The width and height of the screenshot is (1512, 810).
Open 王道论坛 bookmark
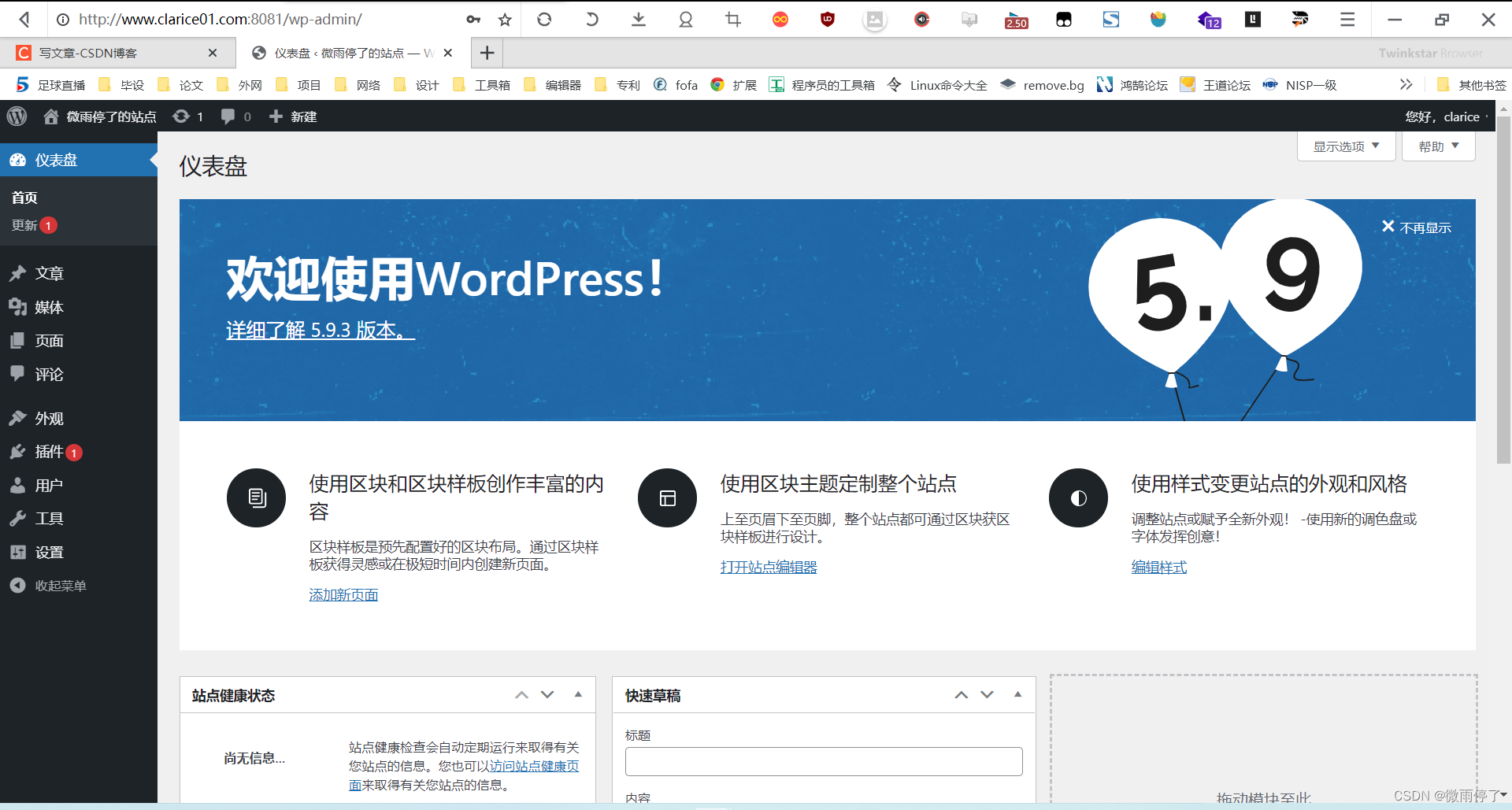coord(1216,85)
